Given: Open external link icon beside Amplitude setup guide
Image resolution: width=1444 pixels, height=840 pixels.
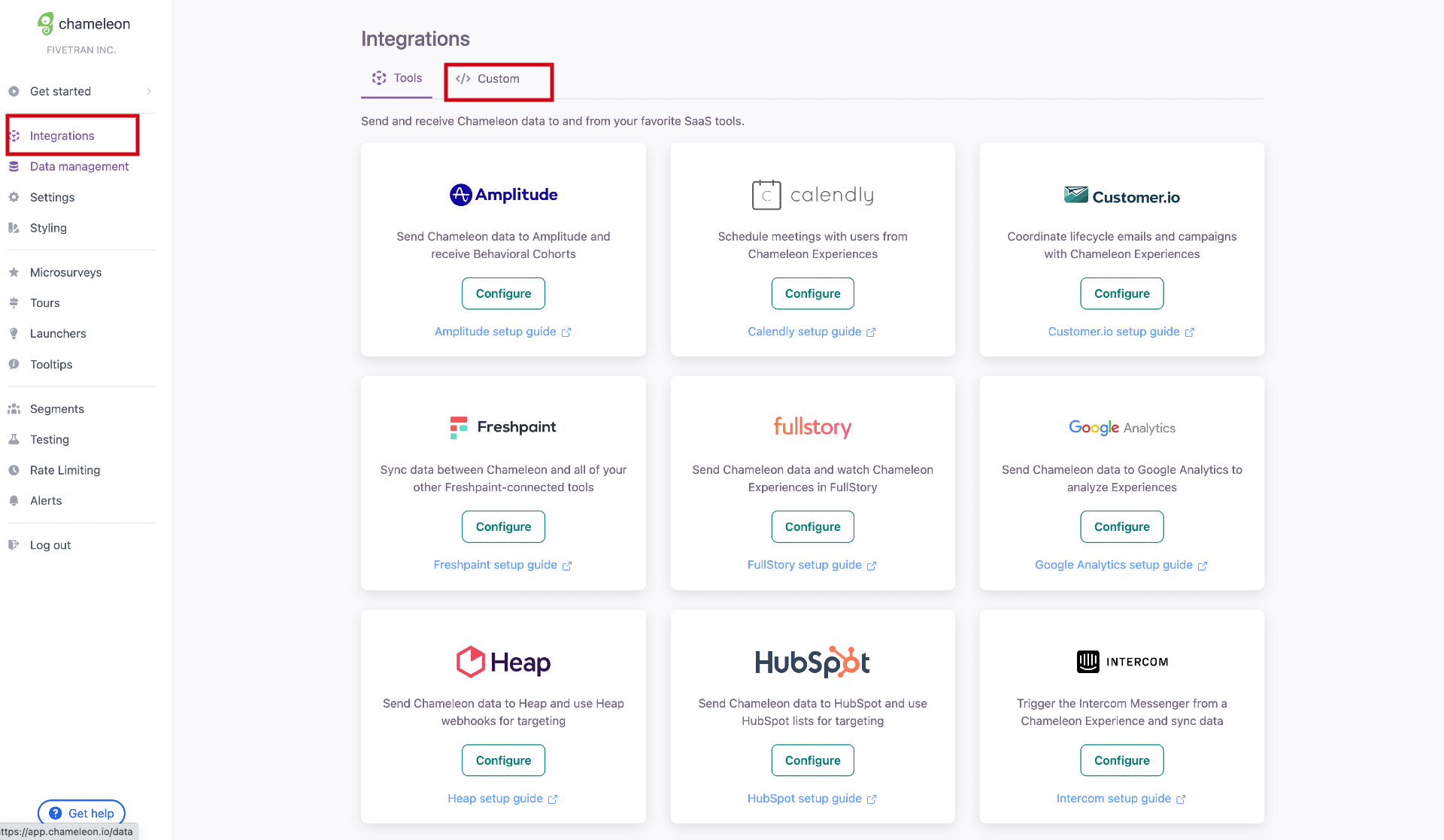Looking at the screenshot, I should 566,332.
